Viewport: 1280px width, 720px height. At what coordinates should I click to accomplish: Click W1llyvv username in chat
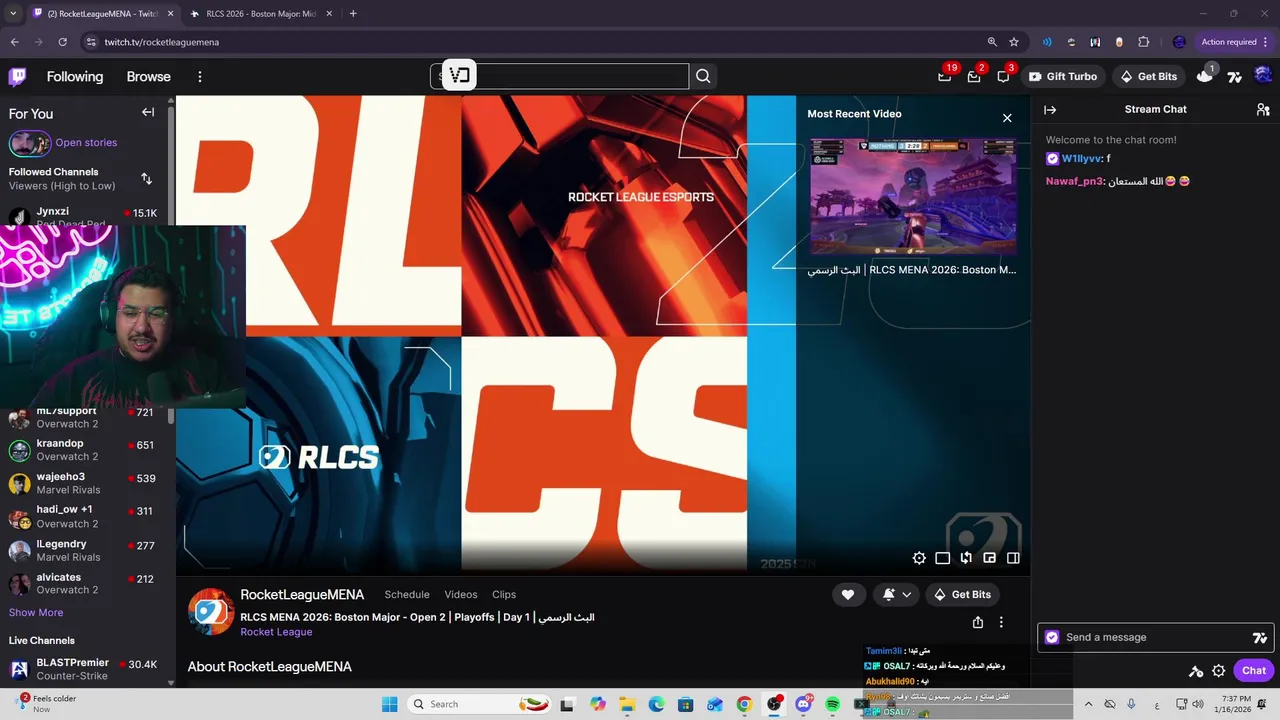click(x=1082, y=159)
